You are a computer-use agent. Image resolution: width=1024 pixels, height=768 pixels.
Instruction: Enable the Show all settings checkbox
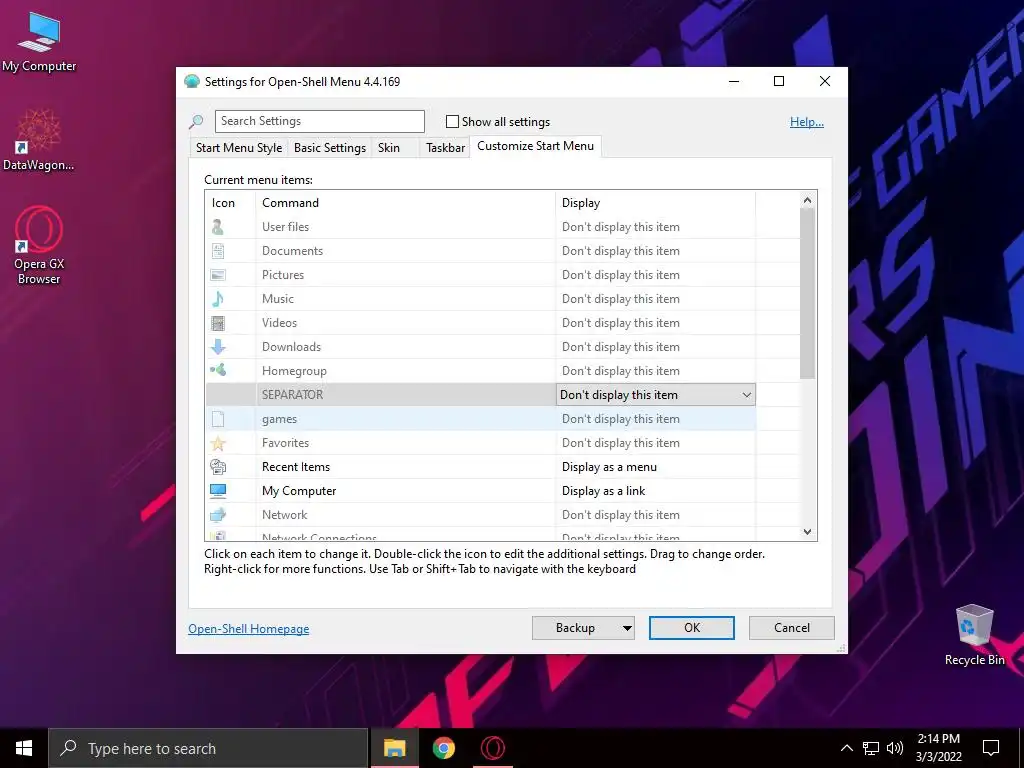(452, 121)
